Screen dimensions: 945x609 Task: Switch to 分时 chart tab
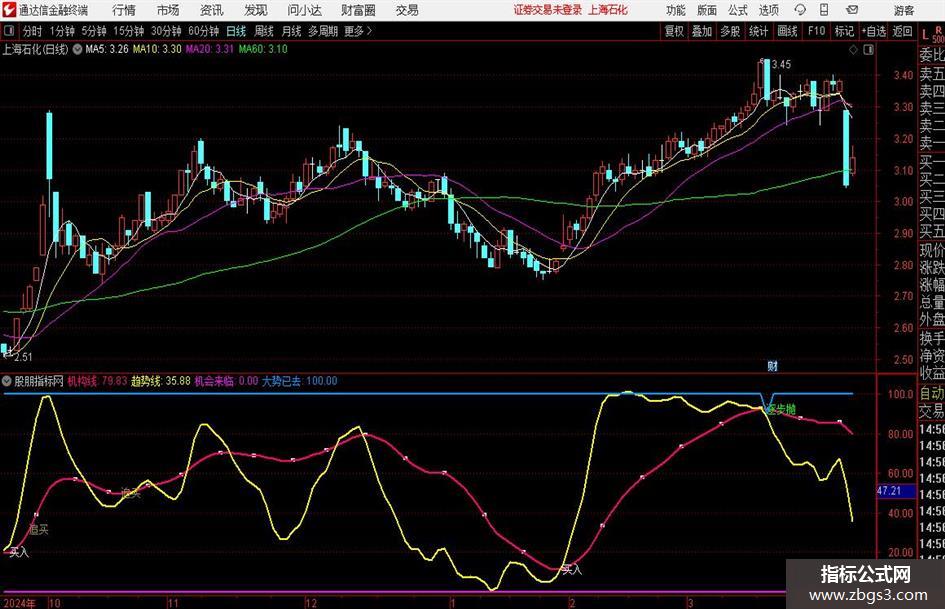coord(32,31)
